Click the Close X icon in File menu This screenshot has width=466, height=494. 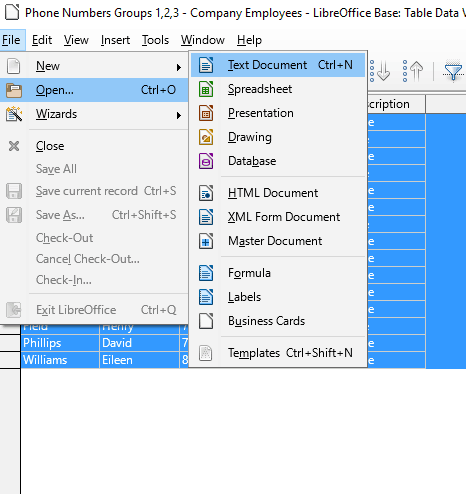pos(14,146)
